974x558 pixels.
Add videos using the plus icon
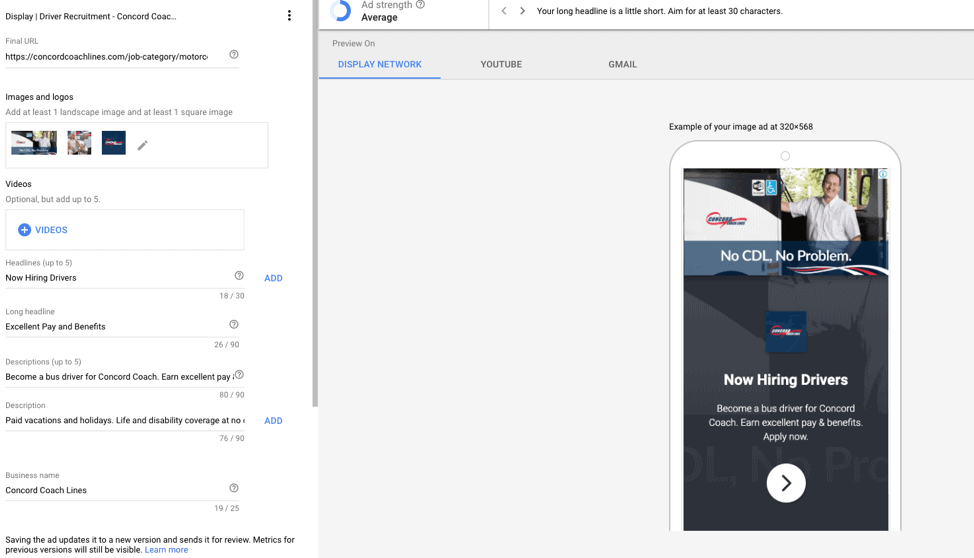click(24, 230)
